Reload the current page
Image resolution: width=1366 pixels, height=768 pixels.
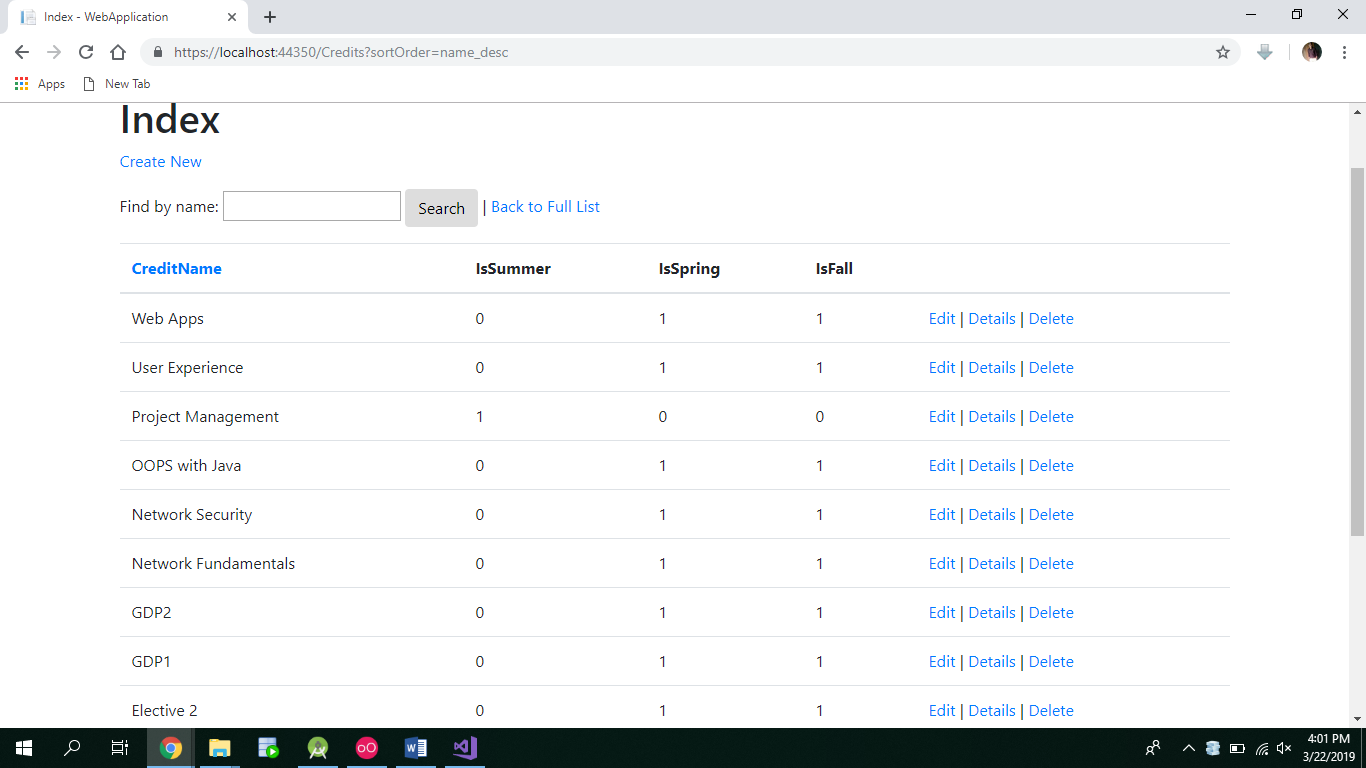coord(86,52)
